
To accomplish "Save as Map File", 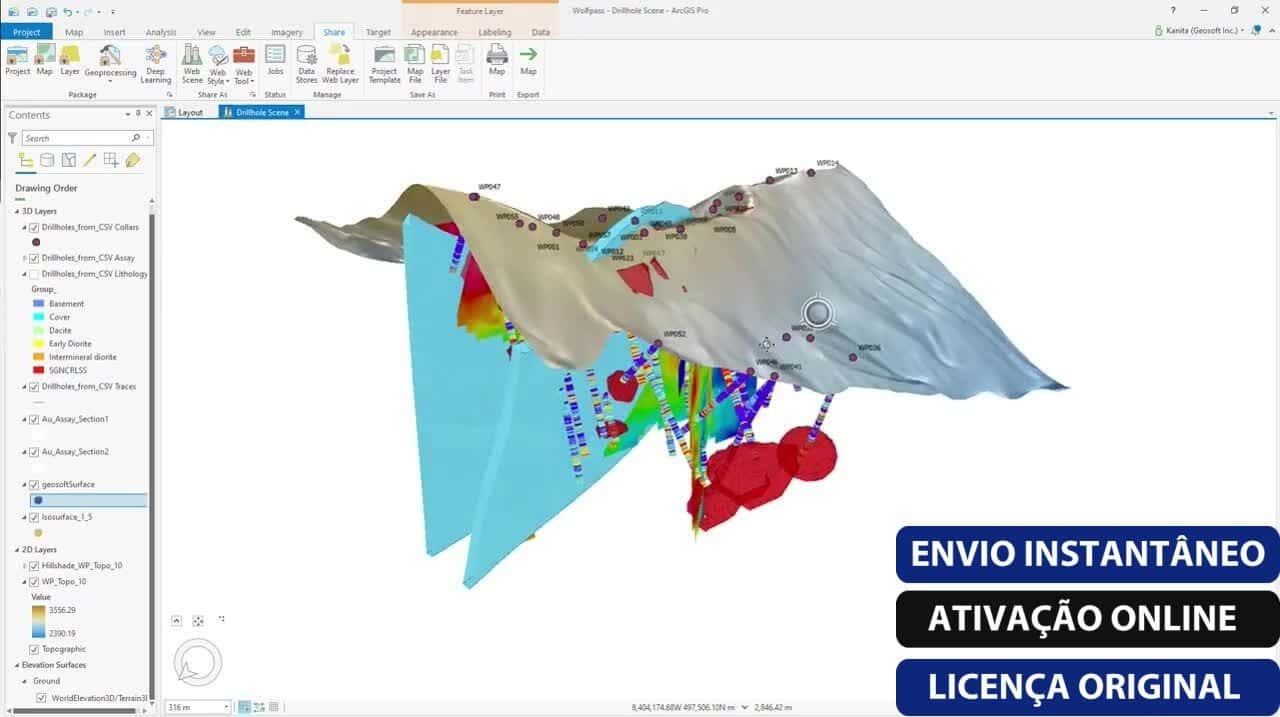I will coord(415,63).
